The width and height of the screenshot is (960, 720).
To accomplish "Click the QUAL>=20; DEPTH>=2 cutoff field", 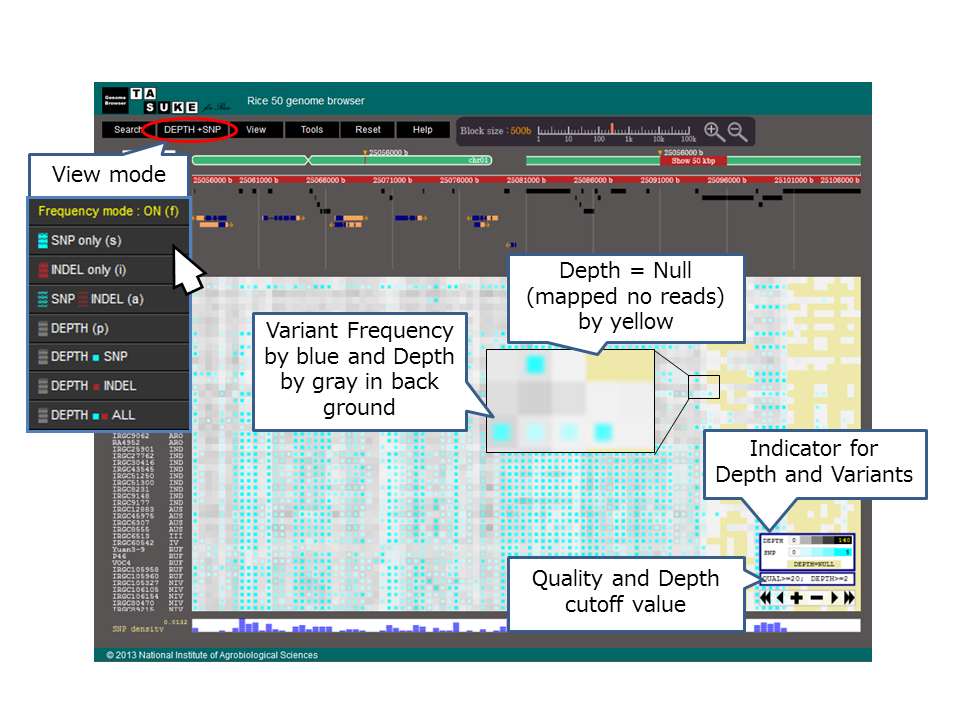I will 807,579.
